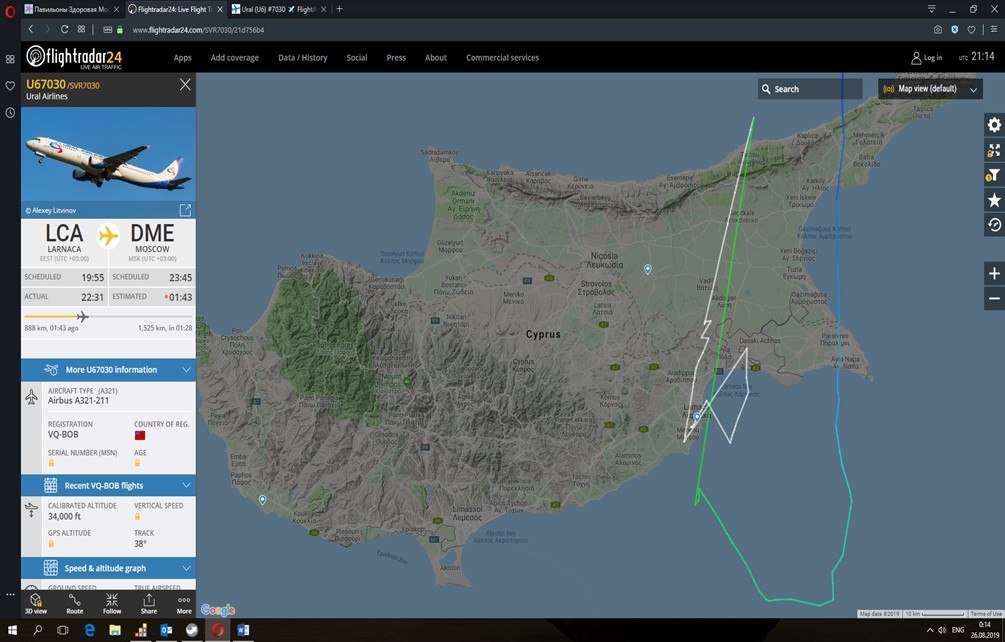Expand Speed & altitude graph section

[108, 568]
